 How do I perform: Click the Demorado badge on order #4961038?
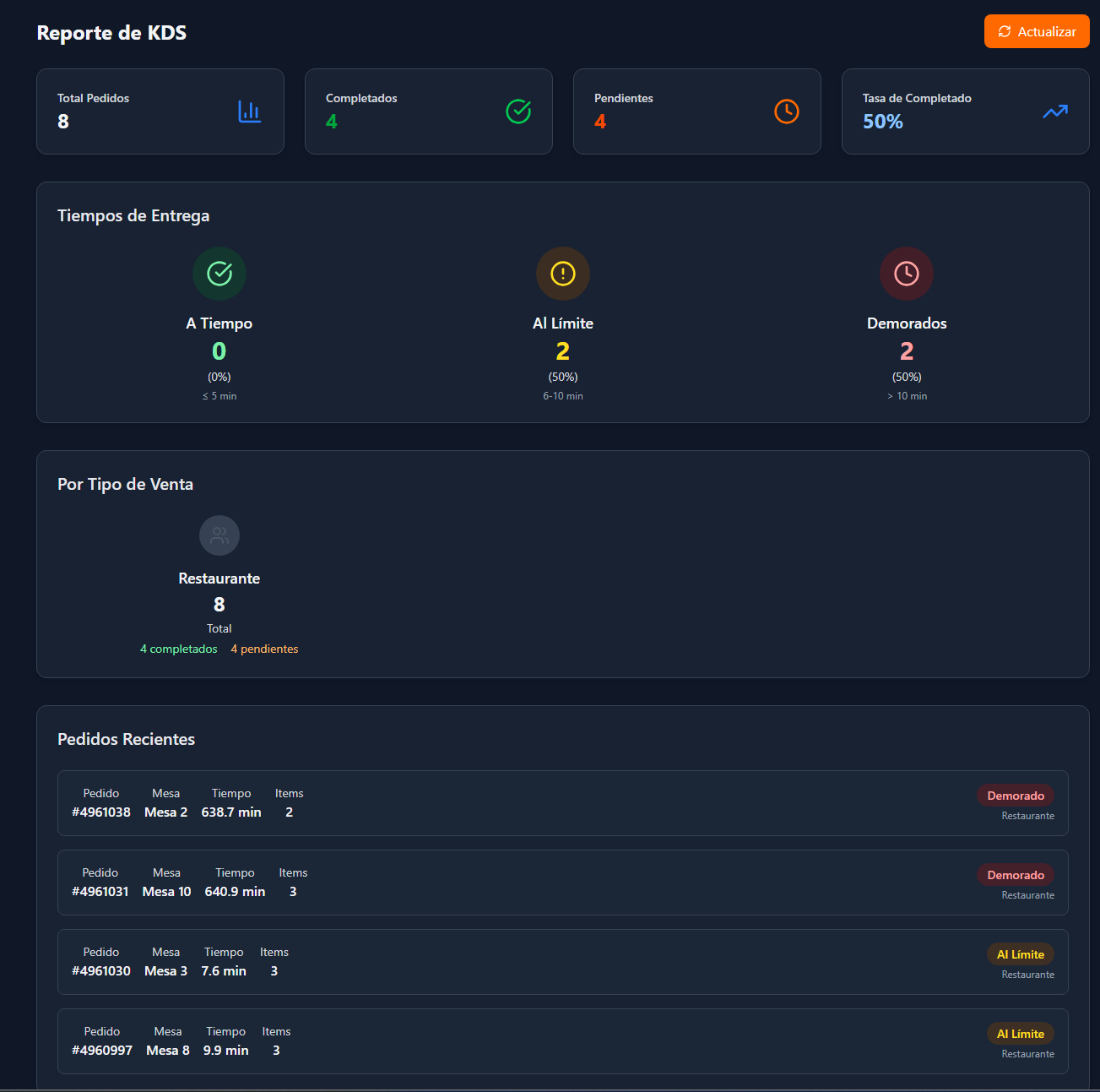(x=1015, y=796)
